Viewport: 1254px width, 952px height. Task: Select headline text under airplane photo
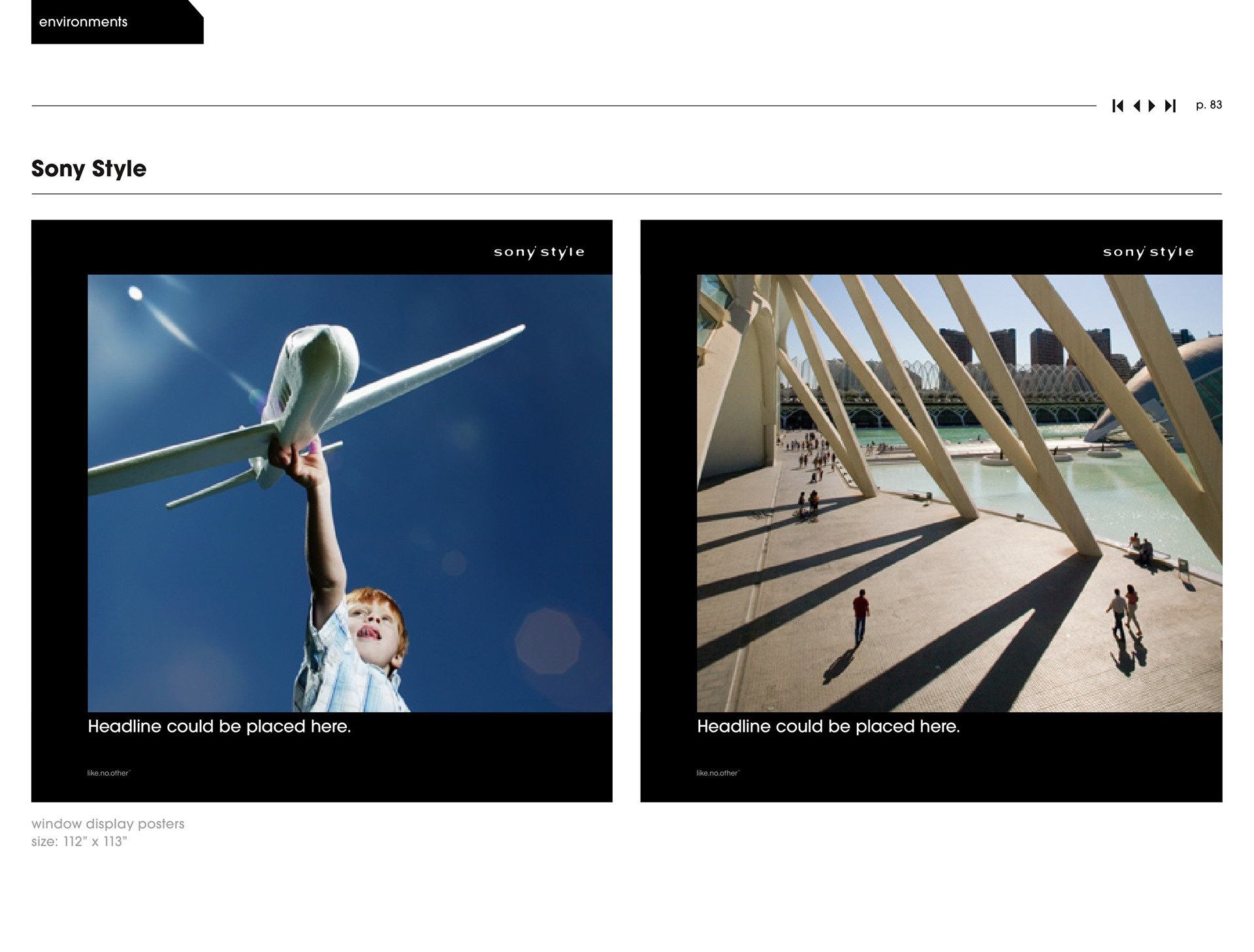219,726
